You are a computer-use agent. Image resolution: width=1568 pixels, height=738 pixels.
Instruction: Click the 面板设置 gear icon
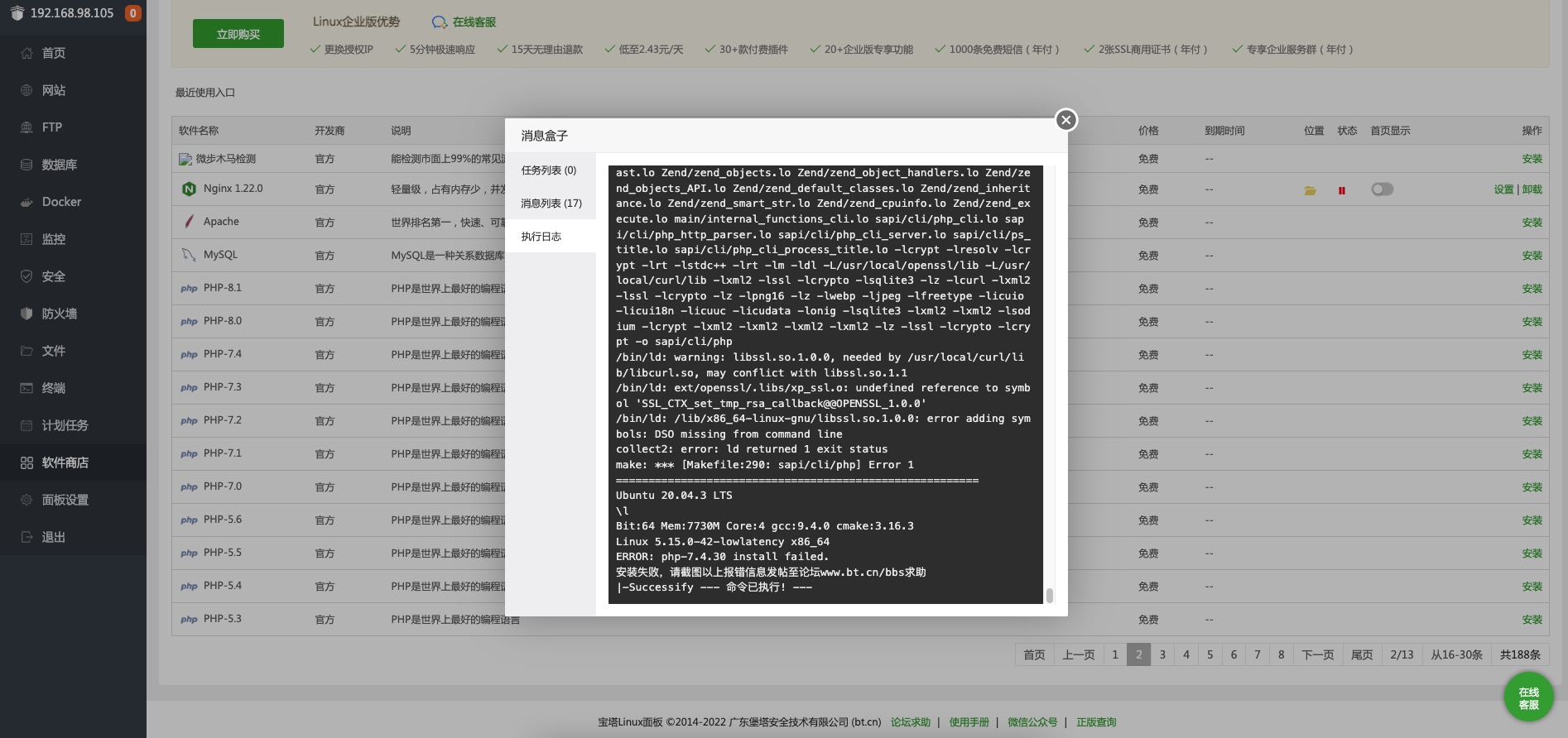26,500
